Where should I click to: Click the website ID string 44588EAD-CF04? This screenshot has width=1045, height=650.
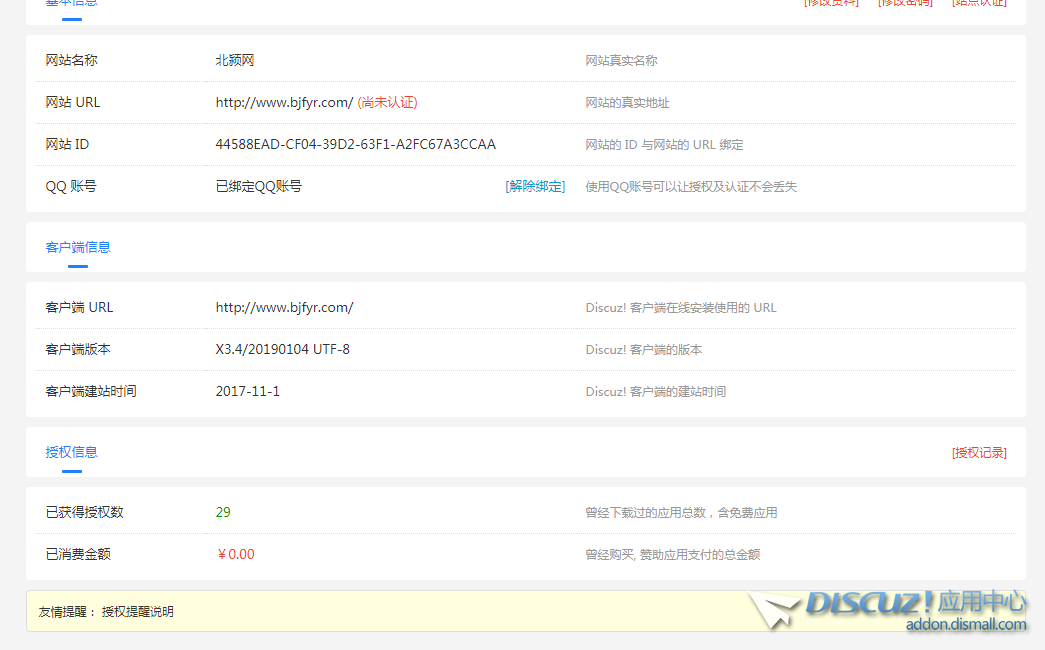pos(355,144)
